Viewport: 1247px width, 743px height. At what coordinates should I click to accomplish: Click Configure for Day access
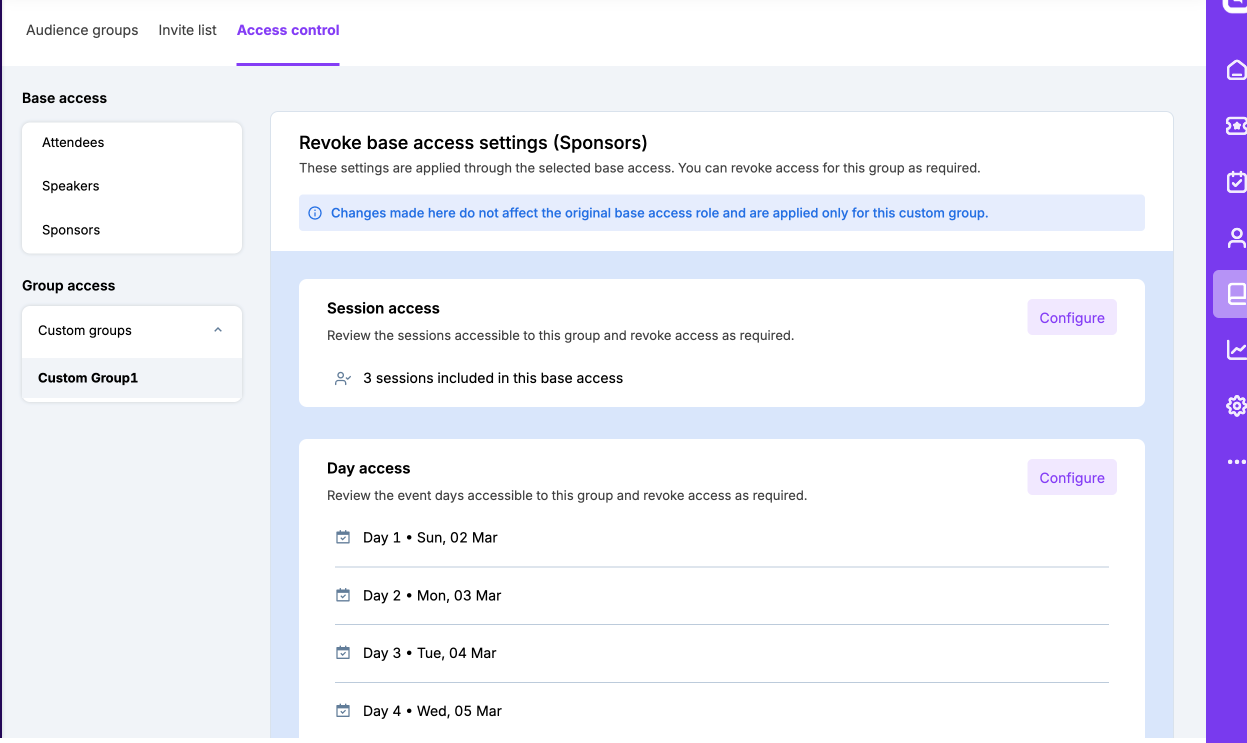[x=1071, y=478]
